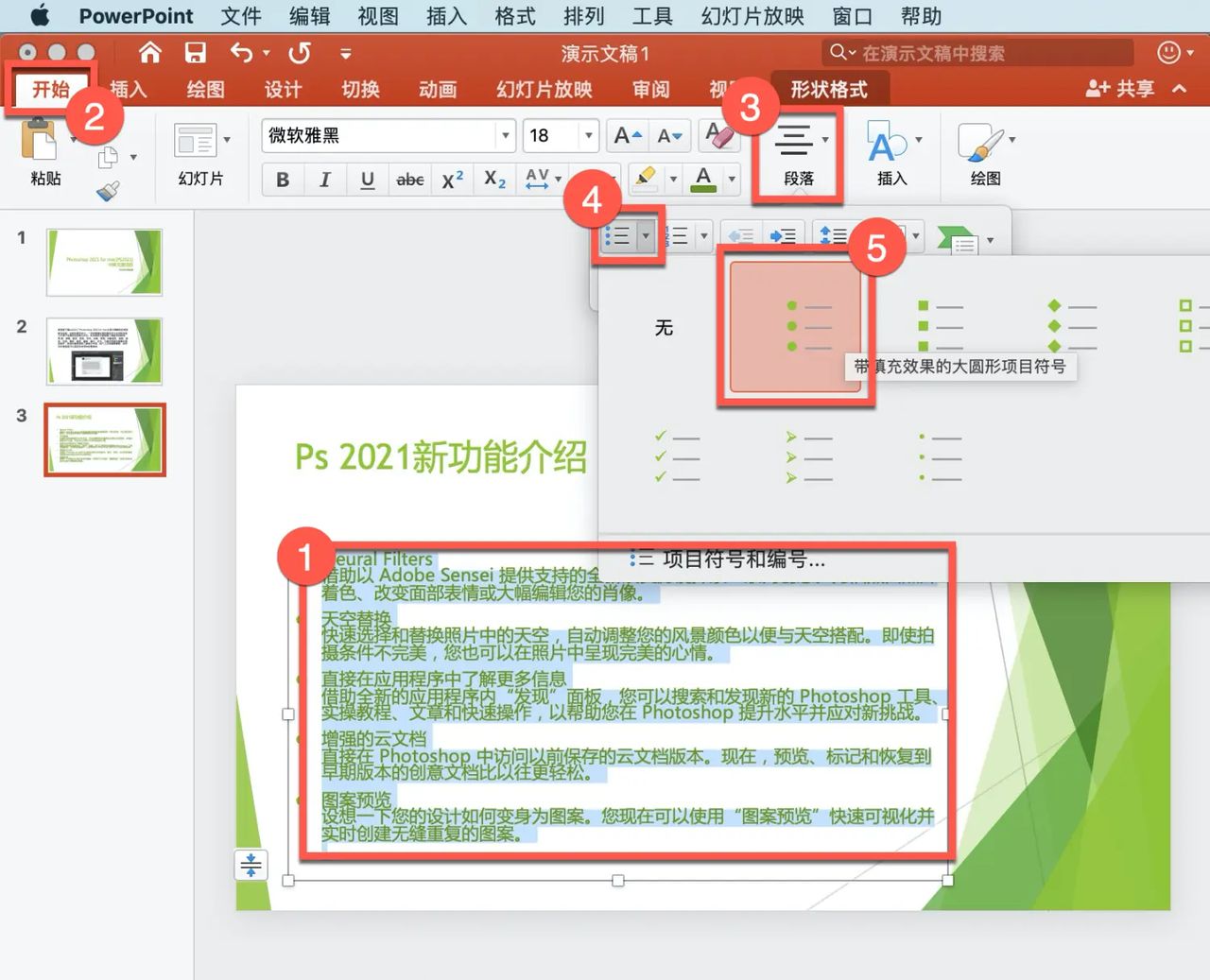The width and height of the screenshot is (1210, 980).
Task: Toggle strikethrough (abc) formatting
Action: [x=409, y=180]
